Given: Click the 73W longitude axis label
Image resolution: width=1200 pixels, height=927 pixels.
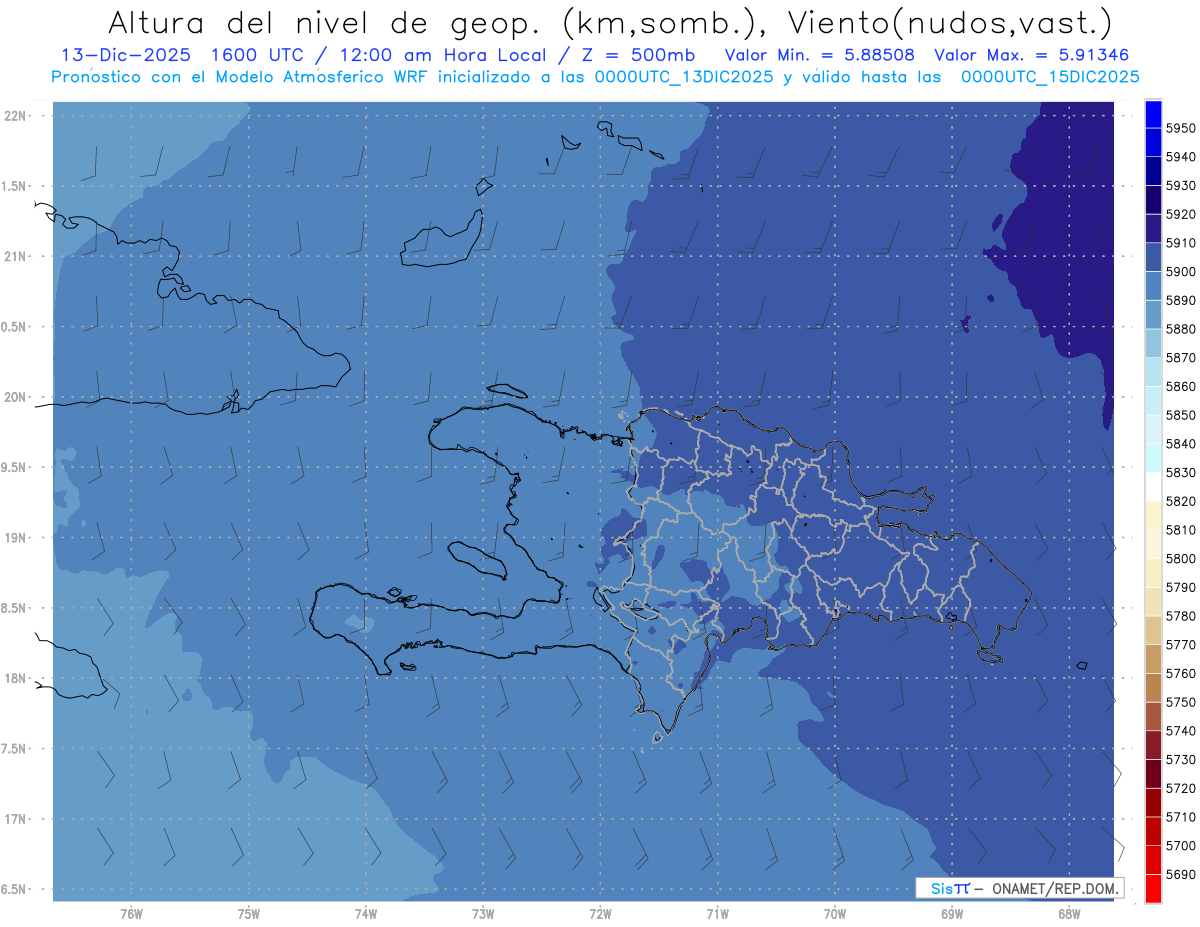Looking at the screenshot, I should [x=483, y=913].
